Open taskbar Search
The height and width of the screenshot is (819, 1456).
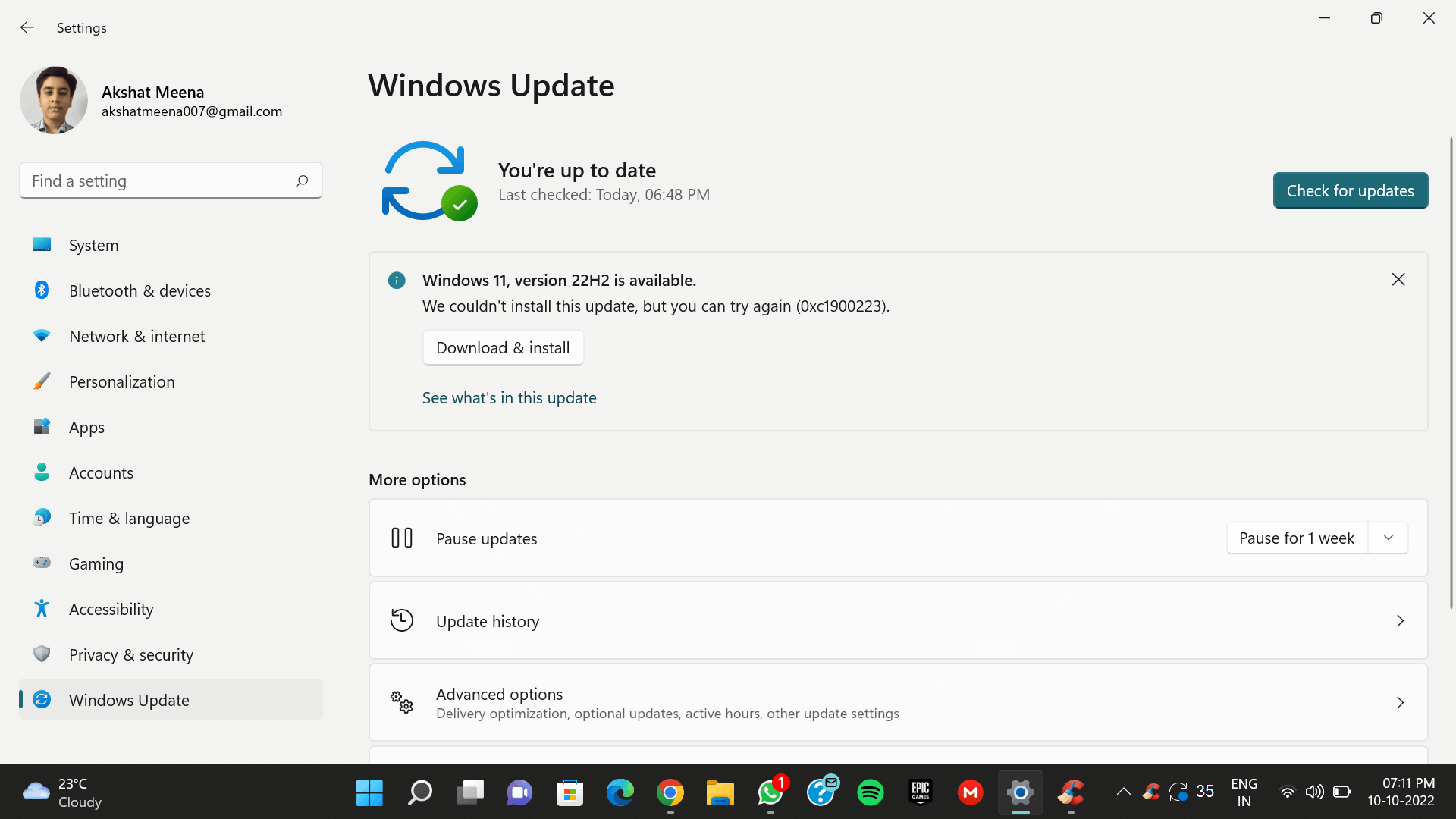coord(419,793)
